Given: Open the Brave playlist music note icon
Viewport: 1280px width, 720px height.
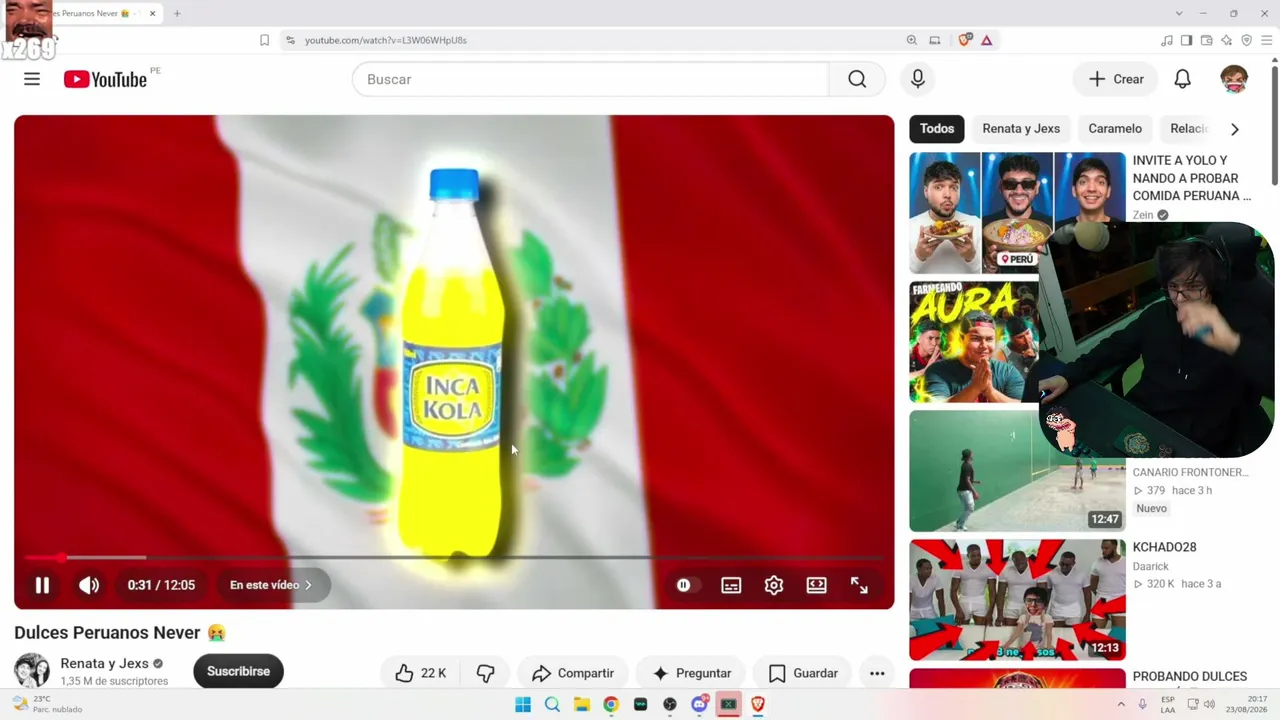Looking at the screenshot, I should 1167,40.
